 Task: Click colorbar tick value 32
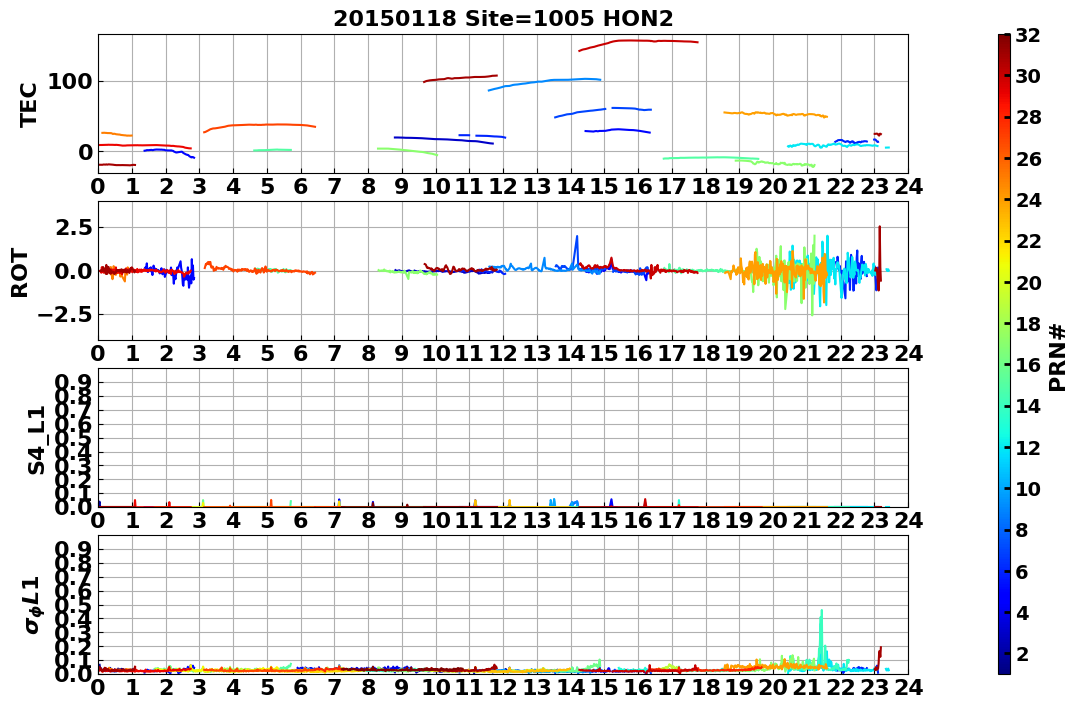[1028, 35]
